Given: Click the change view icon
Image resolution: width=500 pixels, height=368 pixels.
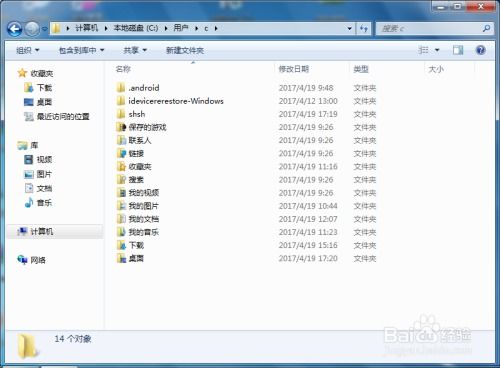Looking at the screenshot, I should point(423,50).
